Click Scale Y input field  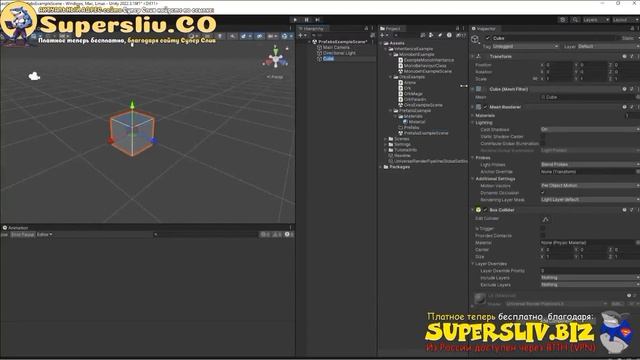pyautogui.click(x=593, y=79)
